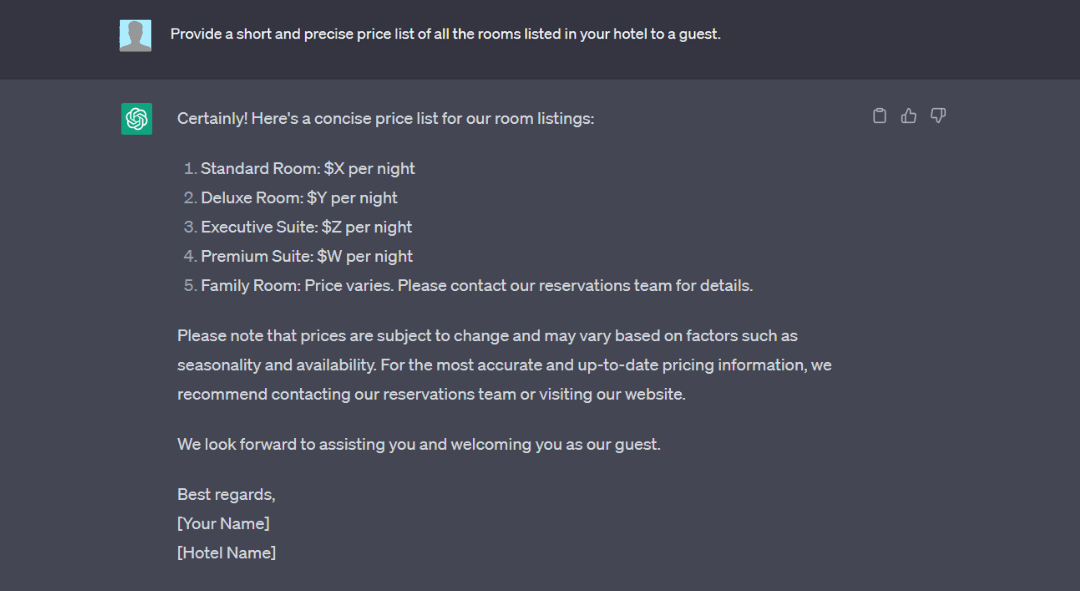Screen dimensions: 1080x591
Task: Click the thumbs down icon
Action: (x=938, y=116)
